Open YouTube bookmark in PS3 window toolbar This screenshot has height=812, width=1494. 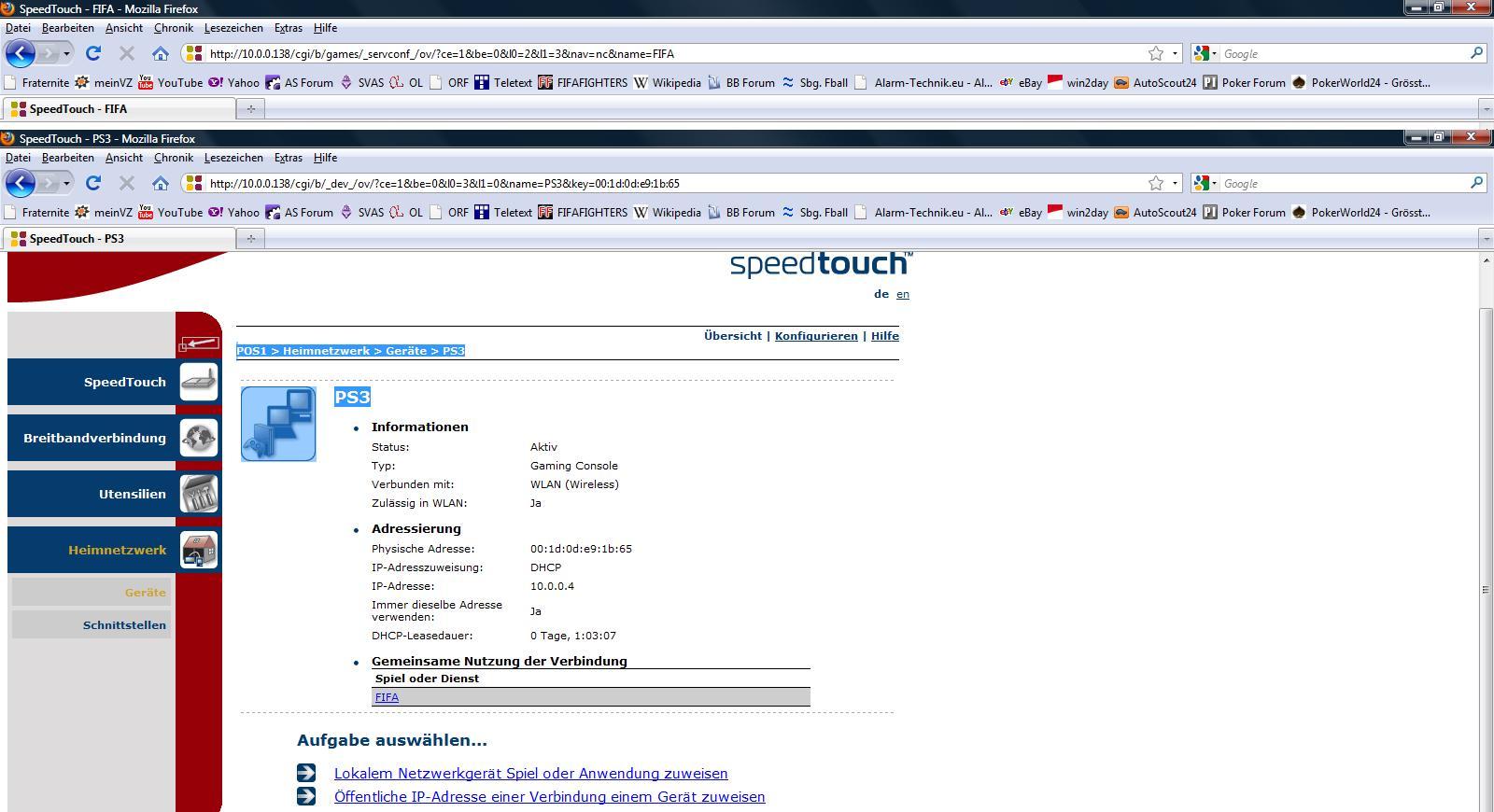click(170, 212)
